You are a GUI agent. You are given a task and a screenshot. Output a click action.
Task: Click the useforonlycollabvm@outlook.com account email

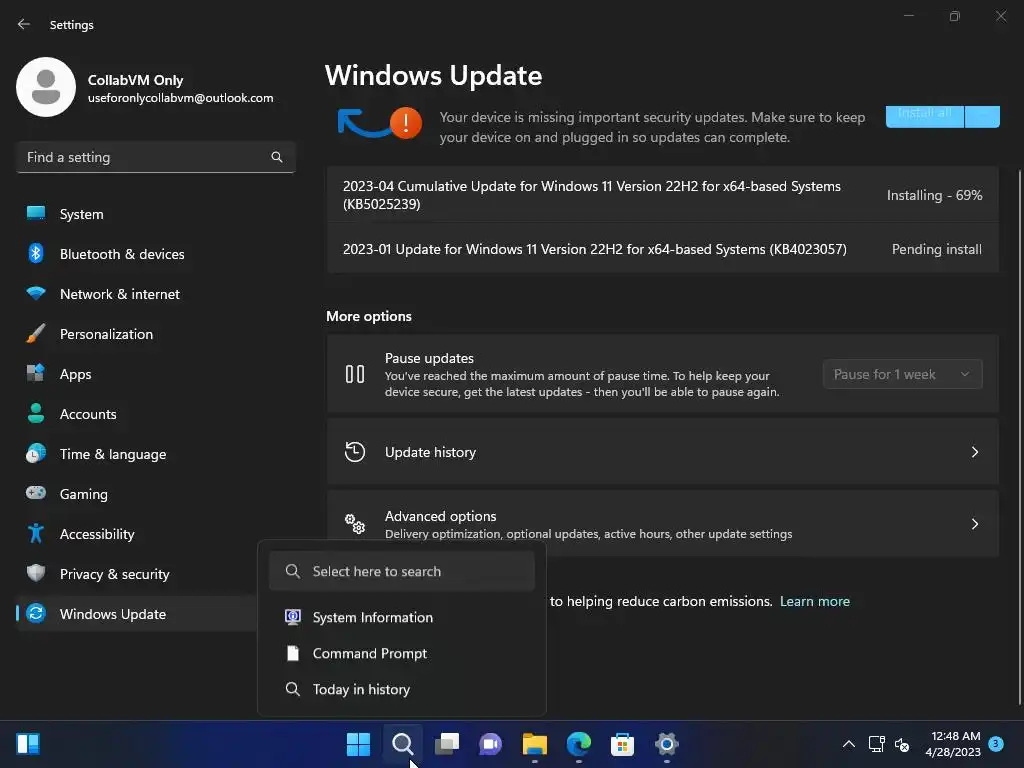point(180,98)
